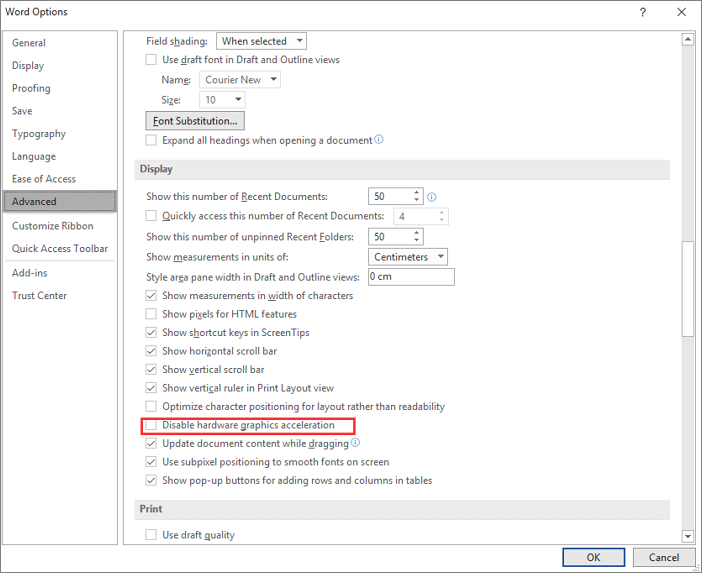Click the scrollbar down arrow
Screen dimensions: 702x573
687,535
